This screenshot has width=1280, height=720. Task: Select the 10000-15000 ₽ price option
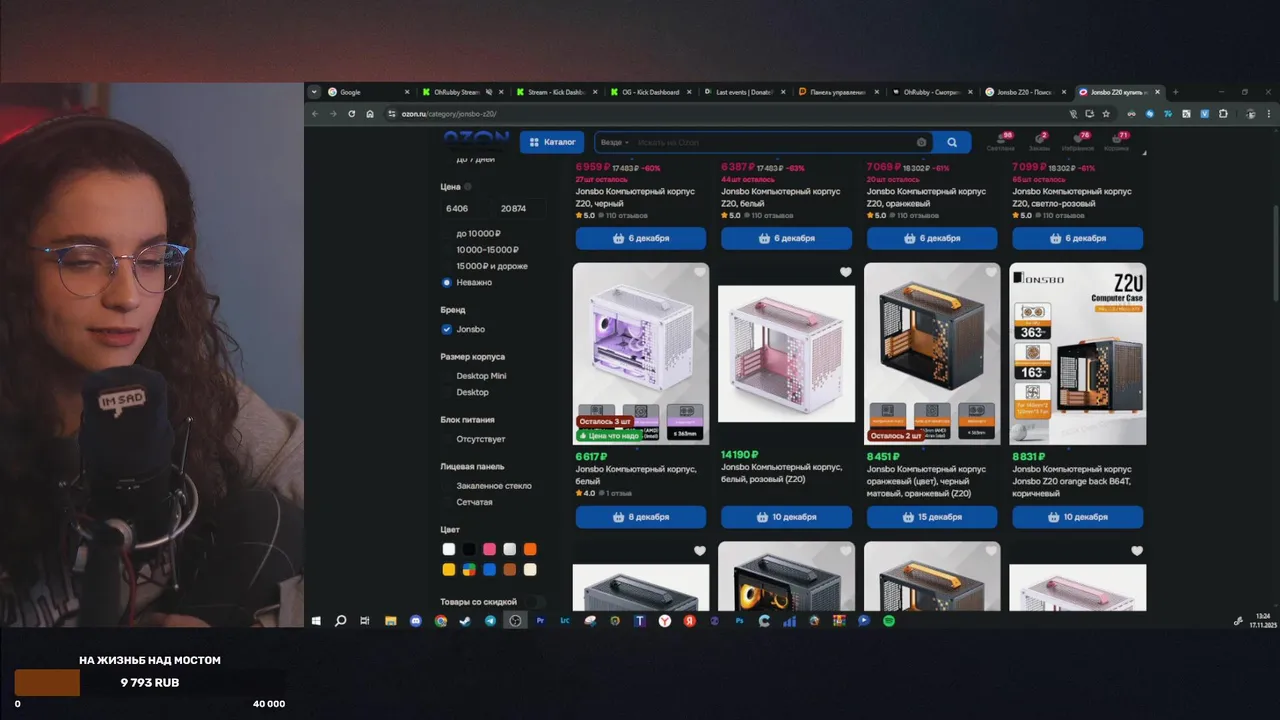tap(447, 250)
